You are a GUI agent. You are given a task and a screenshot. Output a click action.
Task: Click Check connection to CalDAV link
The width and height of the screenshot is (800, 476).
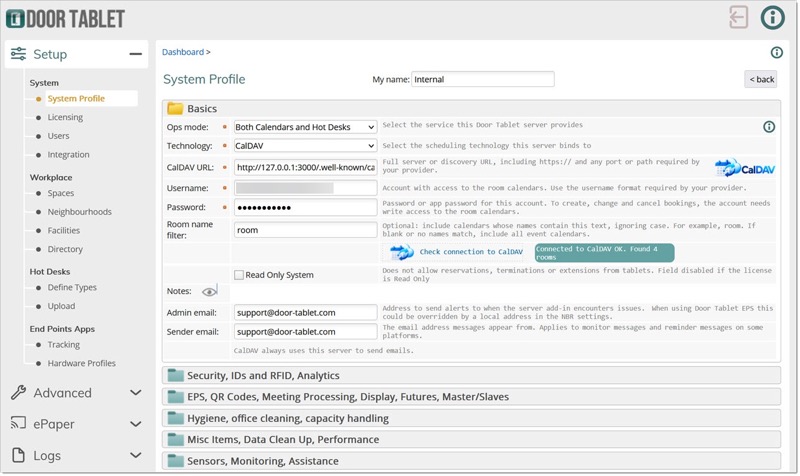(x=471, y=252)
